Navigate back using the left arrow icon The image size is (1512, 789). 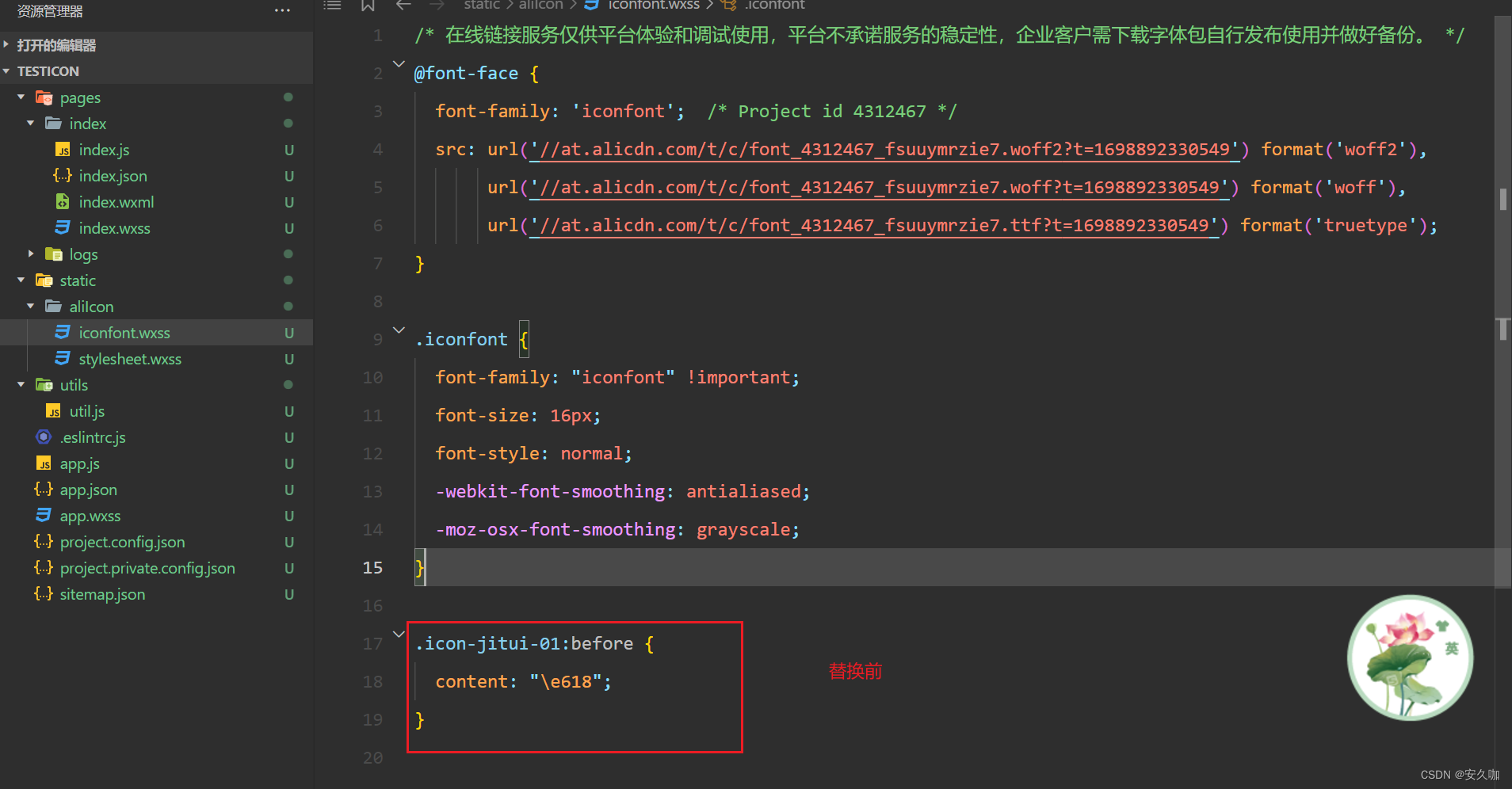click(403, 6)
